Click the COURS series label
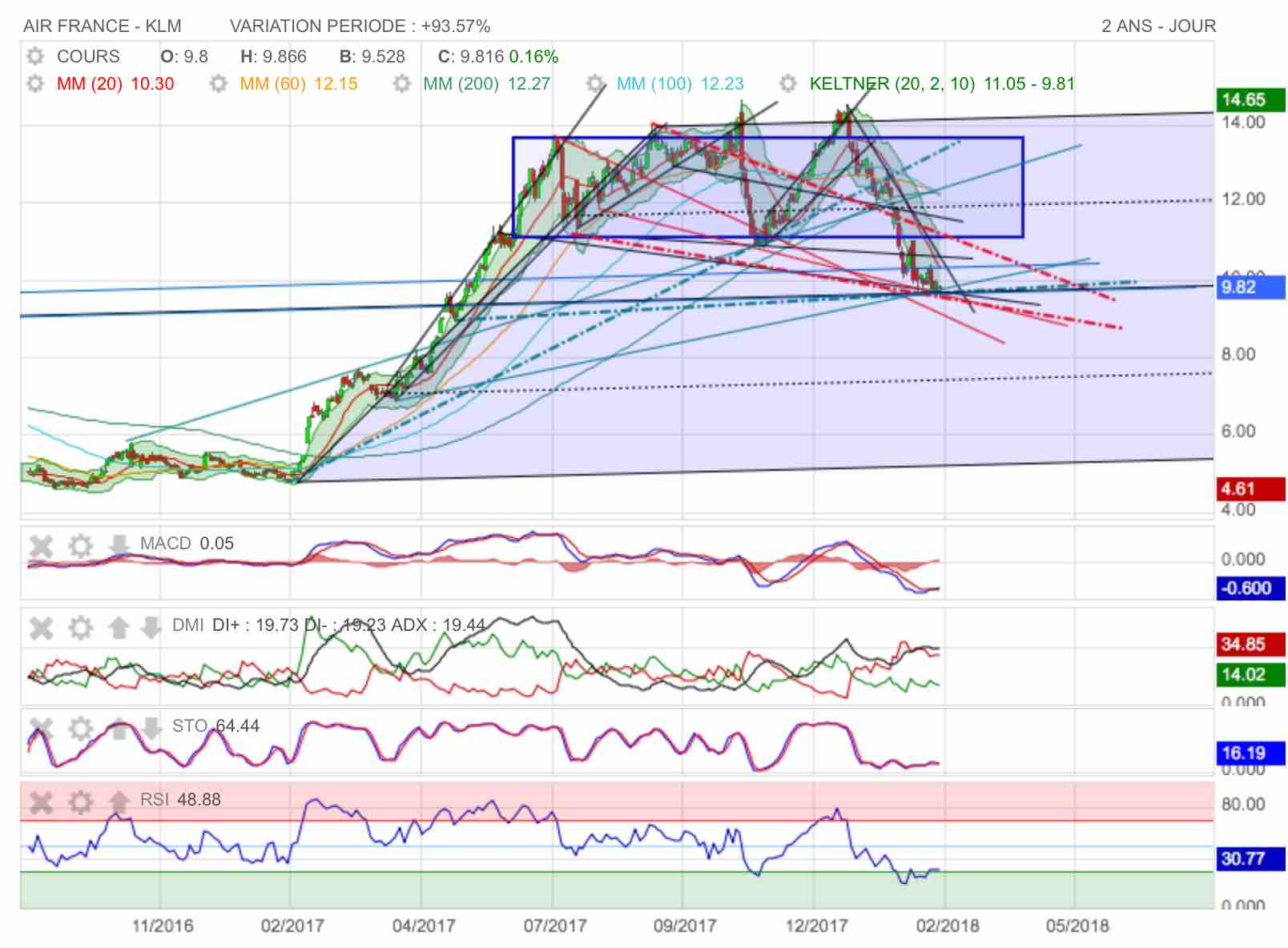The image size is (1288, 948). tap(88, 57)
